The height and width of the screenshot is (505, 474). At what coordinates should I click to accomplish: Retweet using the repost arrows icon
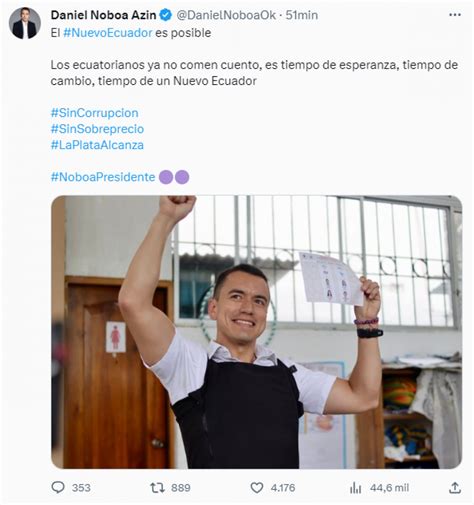tap(157, 488)
